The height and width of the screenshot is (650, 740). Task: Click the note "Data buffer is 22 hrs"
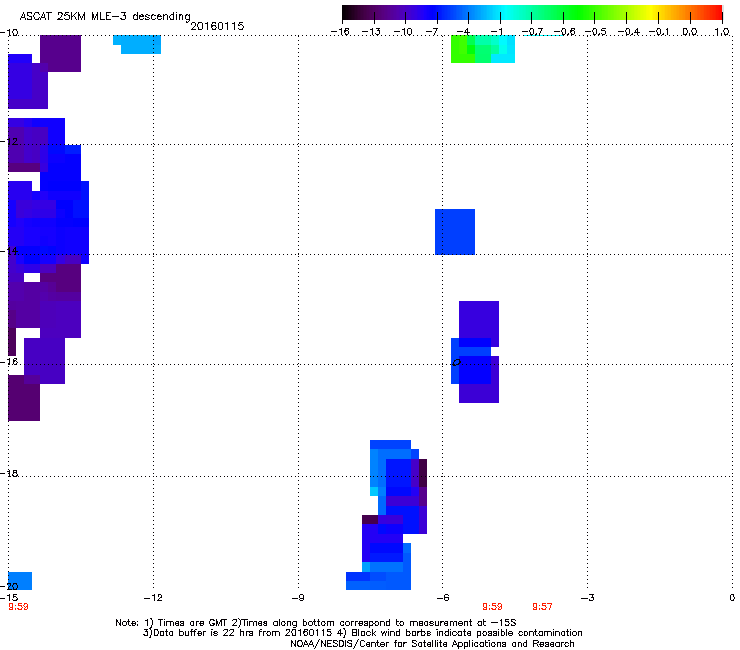pos(203,633)
